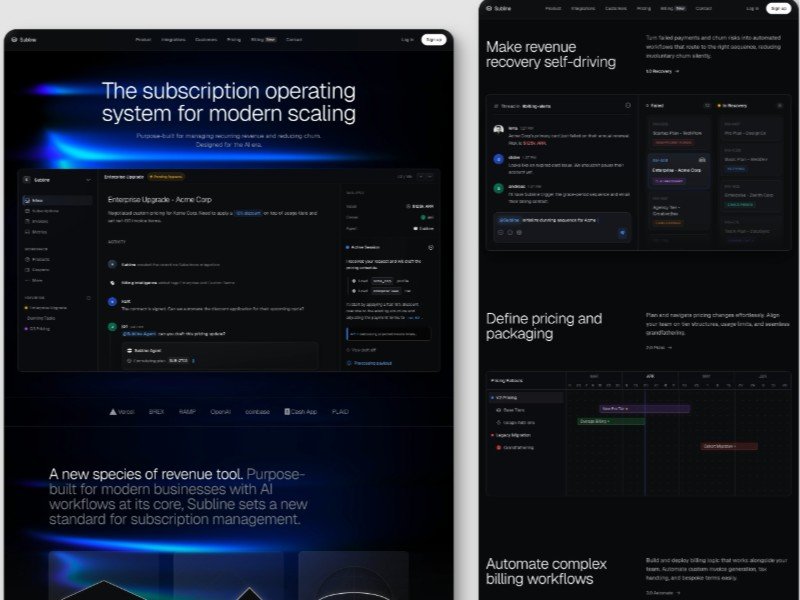Click the Subline logo in the navigation bar
Viewport: 800px width, 600px height.
pyautogui.click(x=26, y=40)
